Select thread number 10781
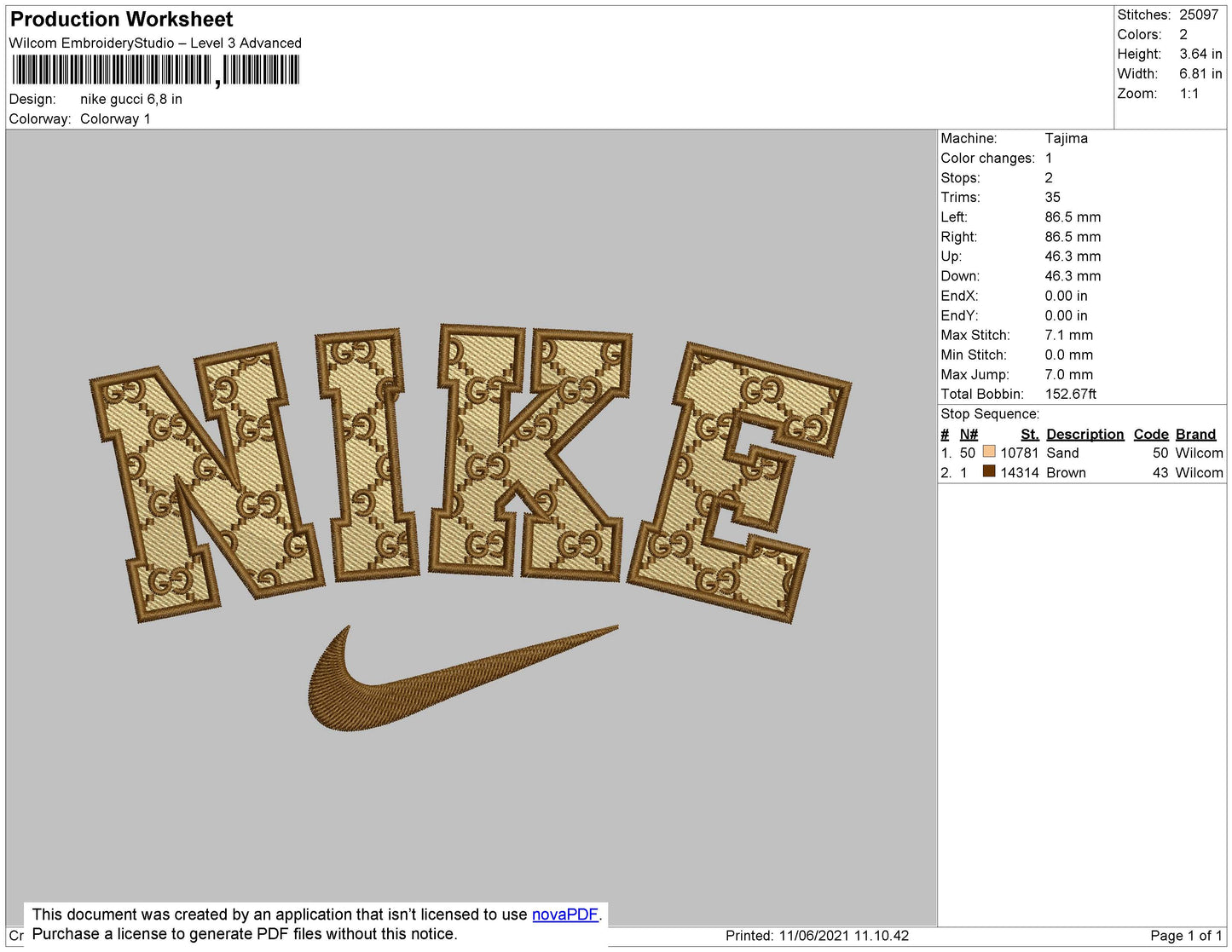The image size is (1232, 952). coord(1019,453)
